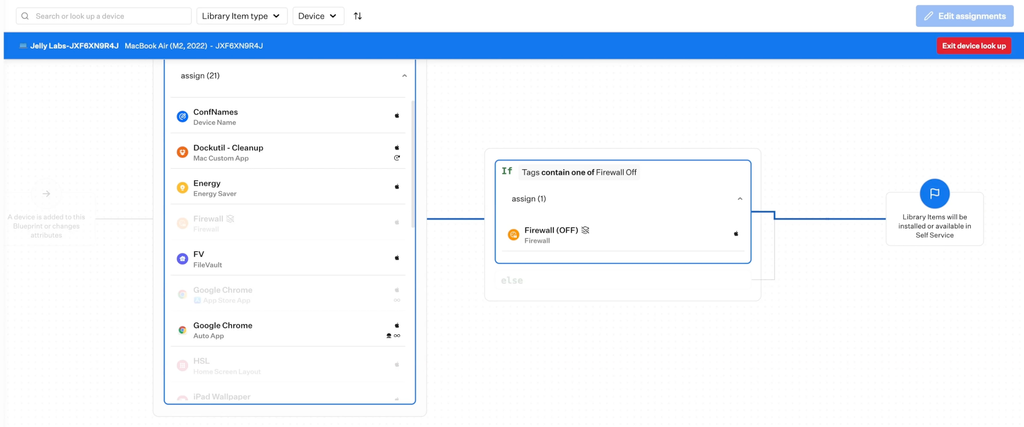Click the blue flag end node icon
Viewport: 1024px width, 427px height.
point(935,193)
